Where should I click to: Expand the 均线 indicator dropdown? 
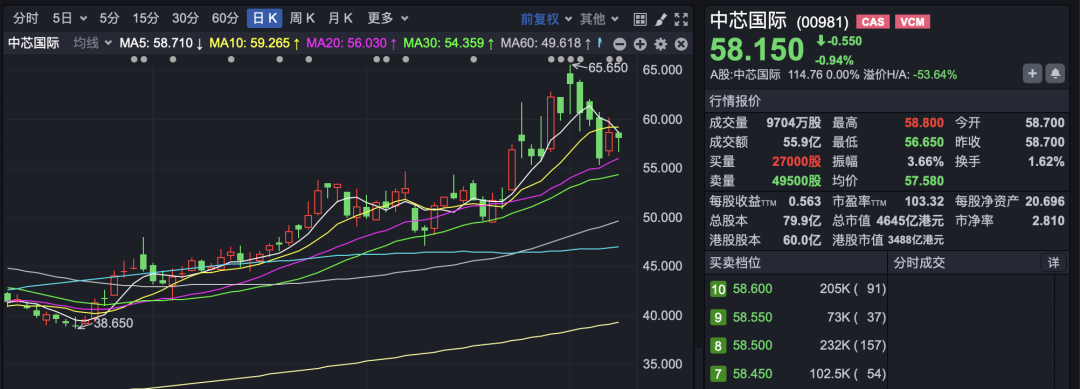[93, 43]
